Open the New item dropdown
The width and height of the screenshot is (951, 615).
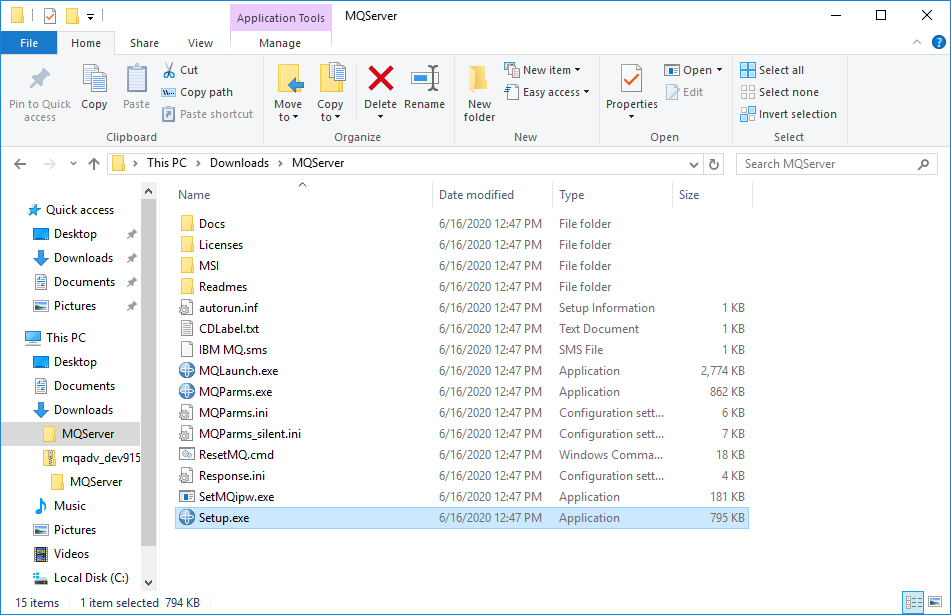tap(577, 70)
